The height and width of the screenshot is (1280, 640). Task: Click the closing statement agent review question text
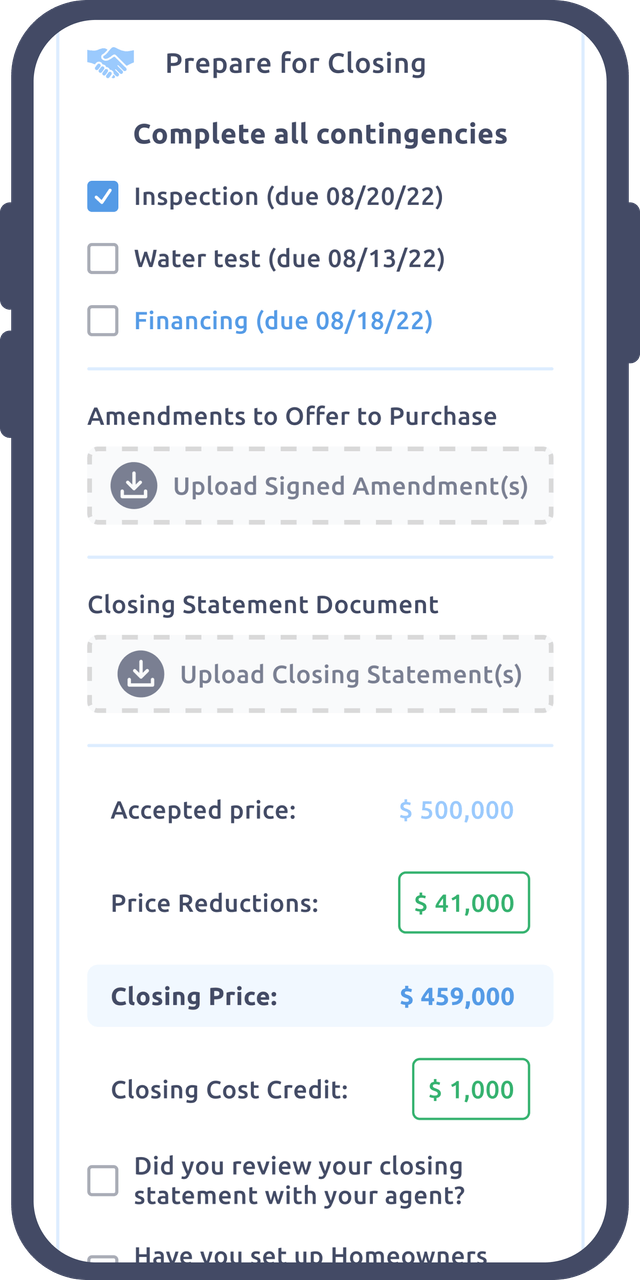click(300, 1181)
